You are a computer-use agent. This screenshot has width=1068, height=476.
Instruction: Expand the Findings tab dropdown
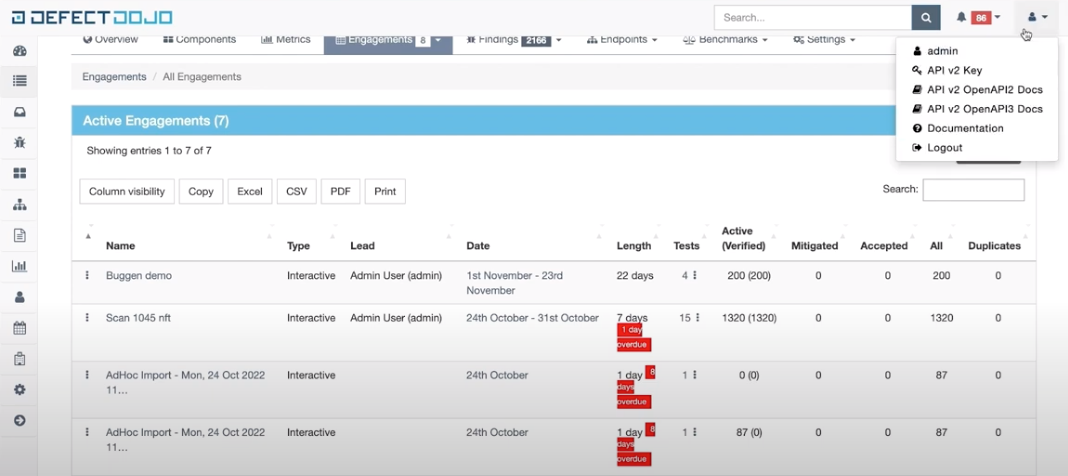pyautogui.click(x=514, y=40)
